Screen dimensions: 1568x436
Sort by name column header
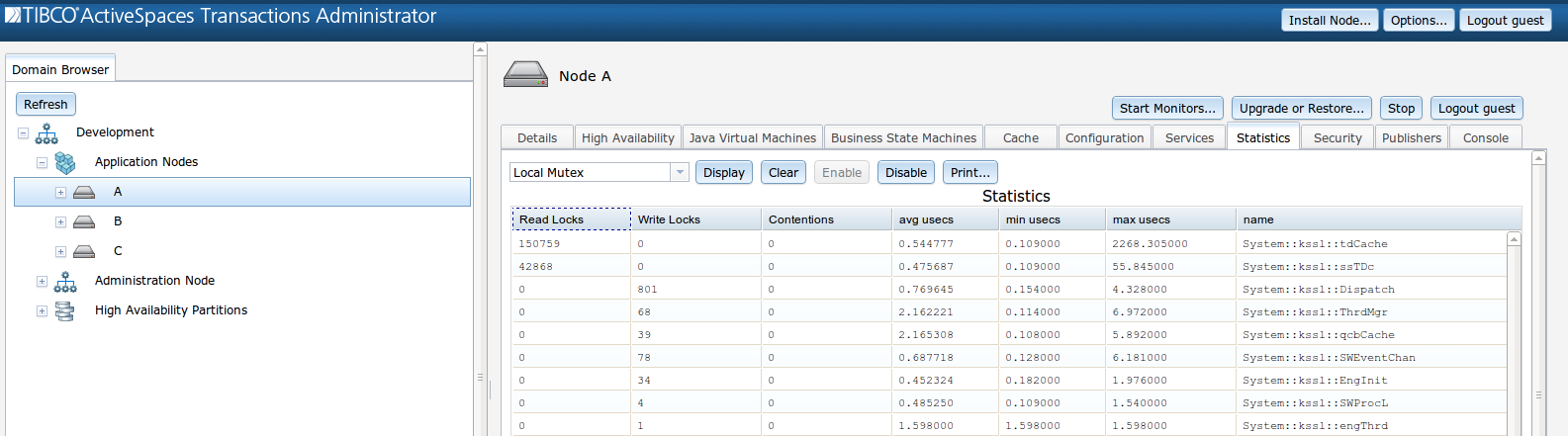tap(1378, 219)
